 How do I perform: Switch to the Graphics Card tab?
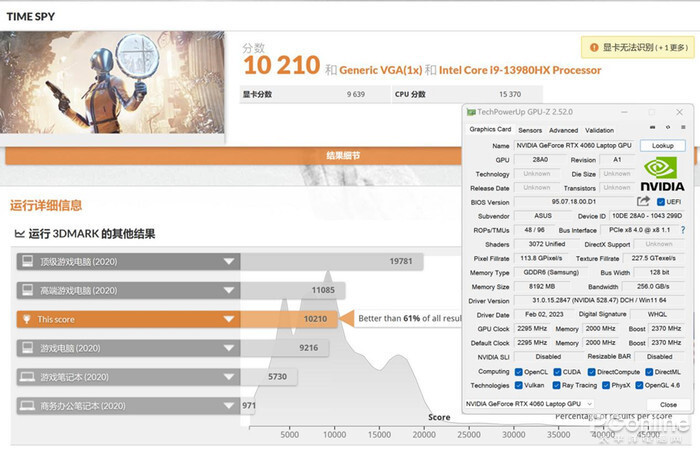(490, 129)
